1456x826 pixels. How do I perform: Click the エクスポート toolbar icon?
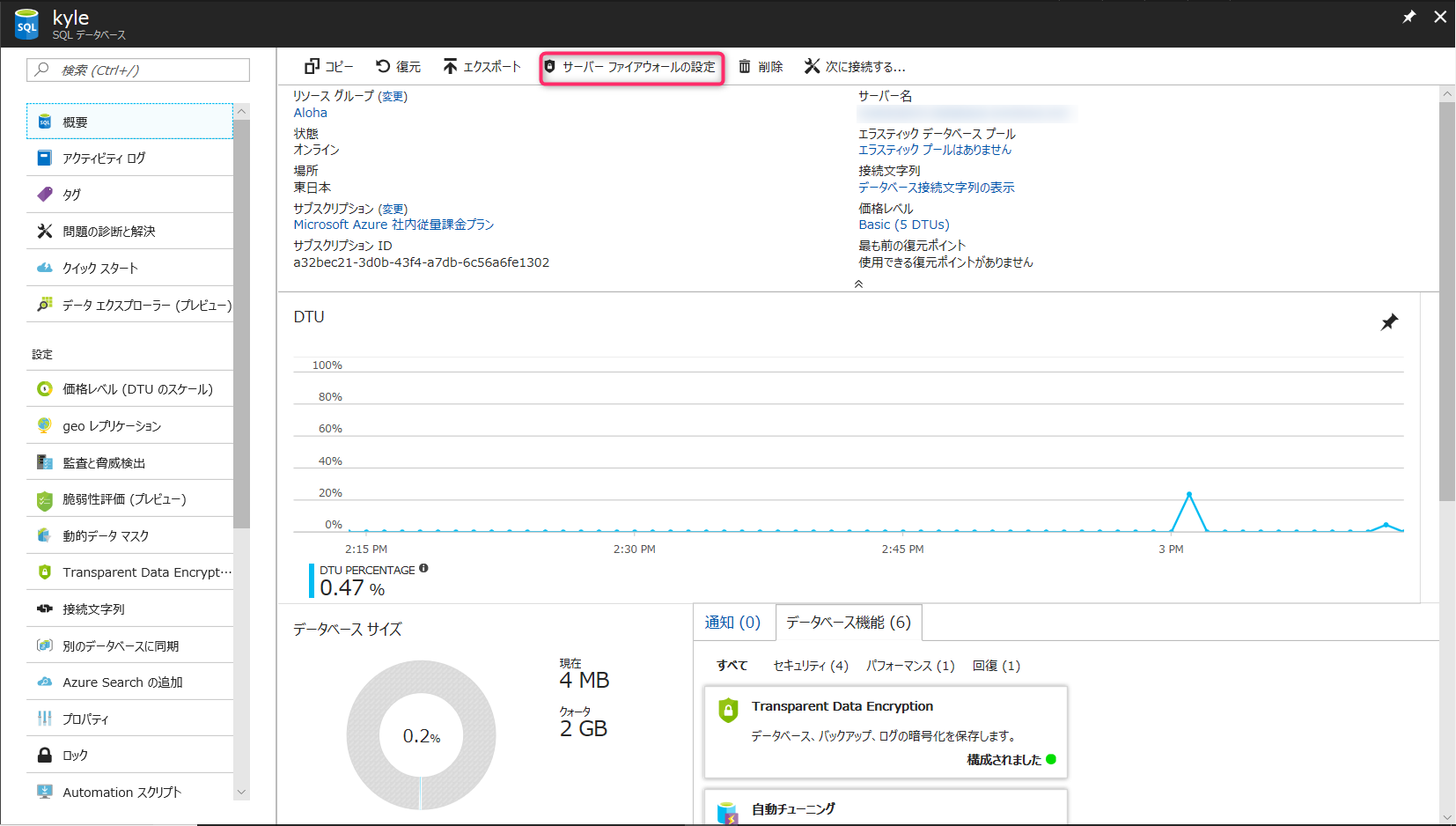pyautogui.click(x=481, y=65)
